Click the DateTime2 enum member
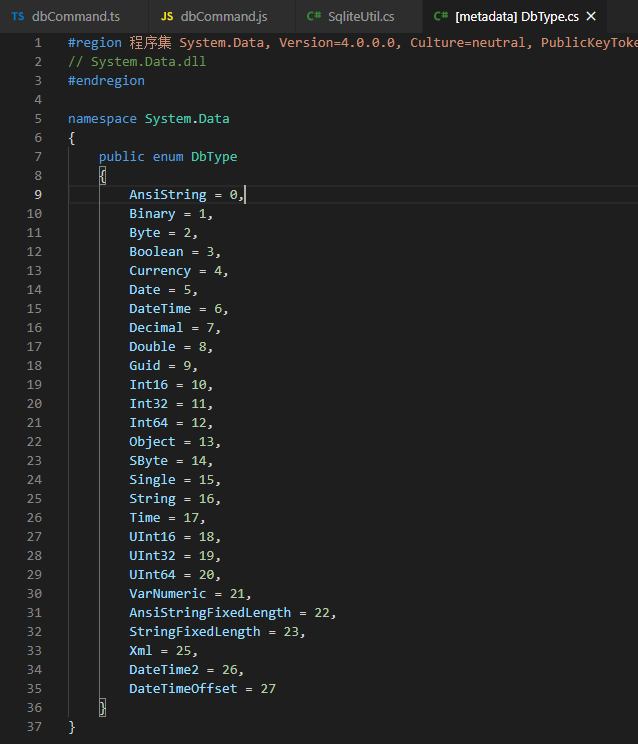Screen dimensions: 638x744 (164, 669)
